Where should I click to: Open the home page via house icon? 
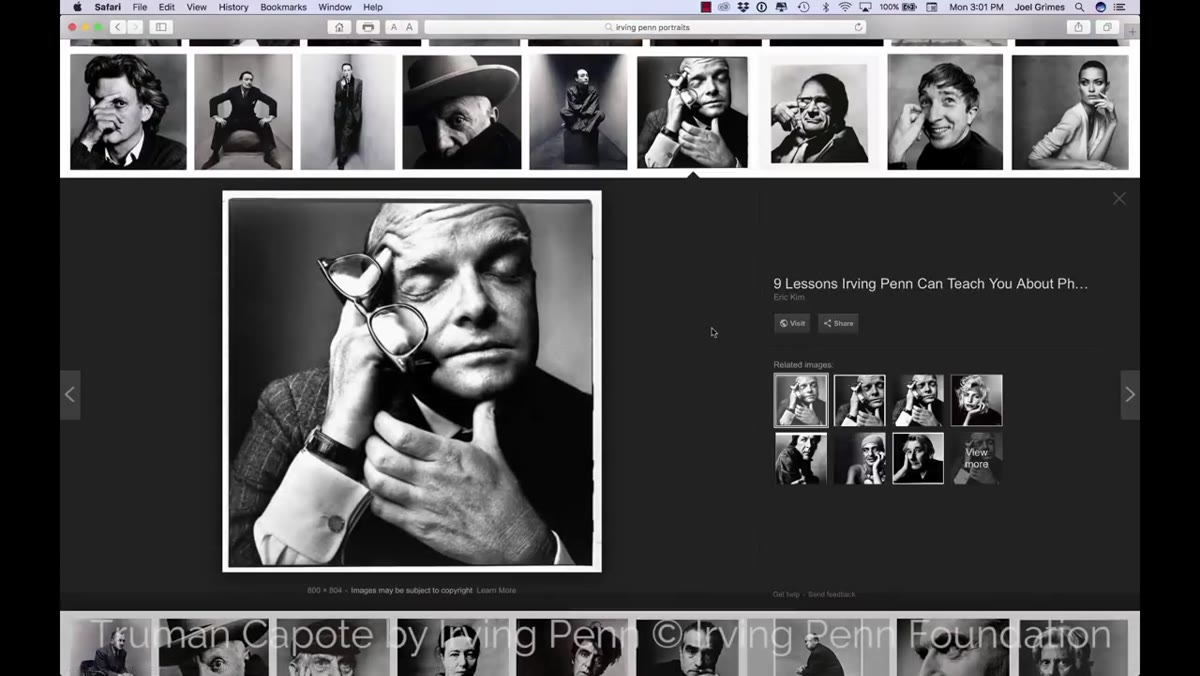339,27
